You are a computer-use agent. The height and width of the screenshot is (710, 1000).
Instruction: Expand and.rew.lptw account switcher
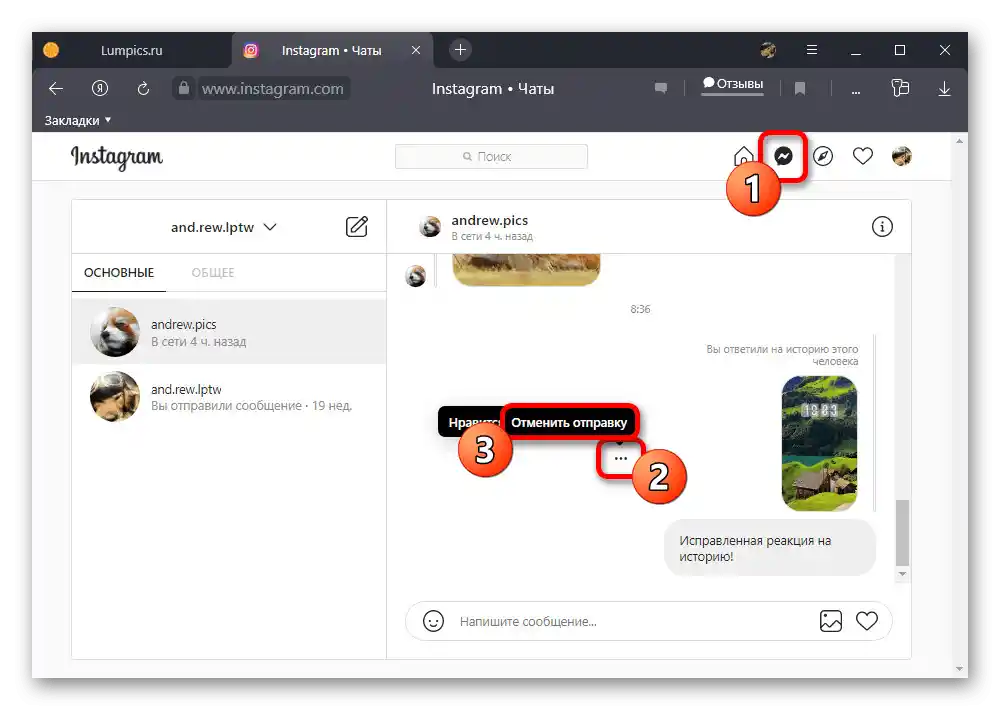[223, 227]
